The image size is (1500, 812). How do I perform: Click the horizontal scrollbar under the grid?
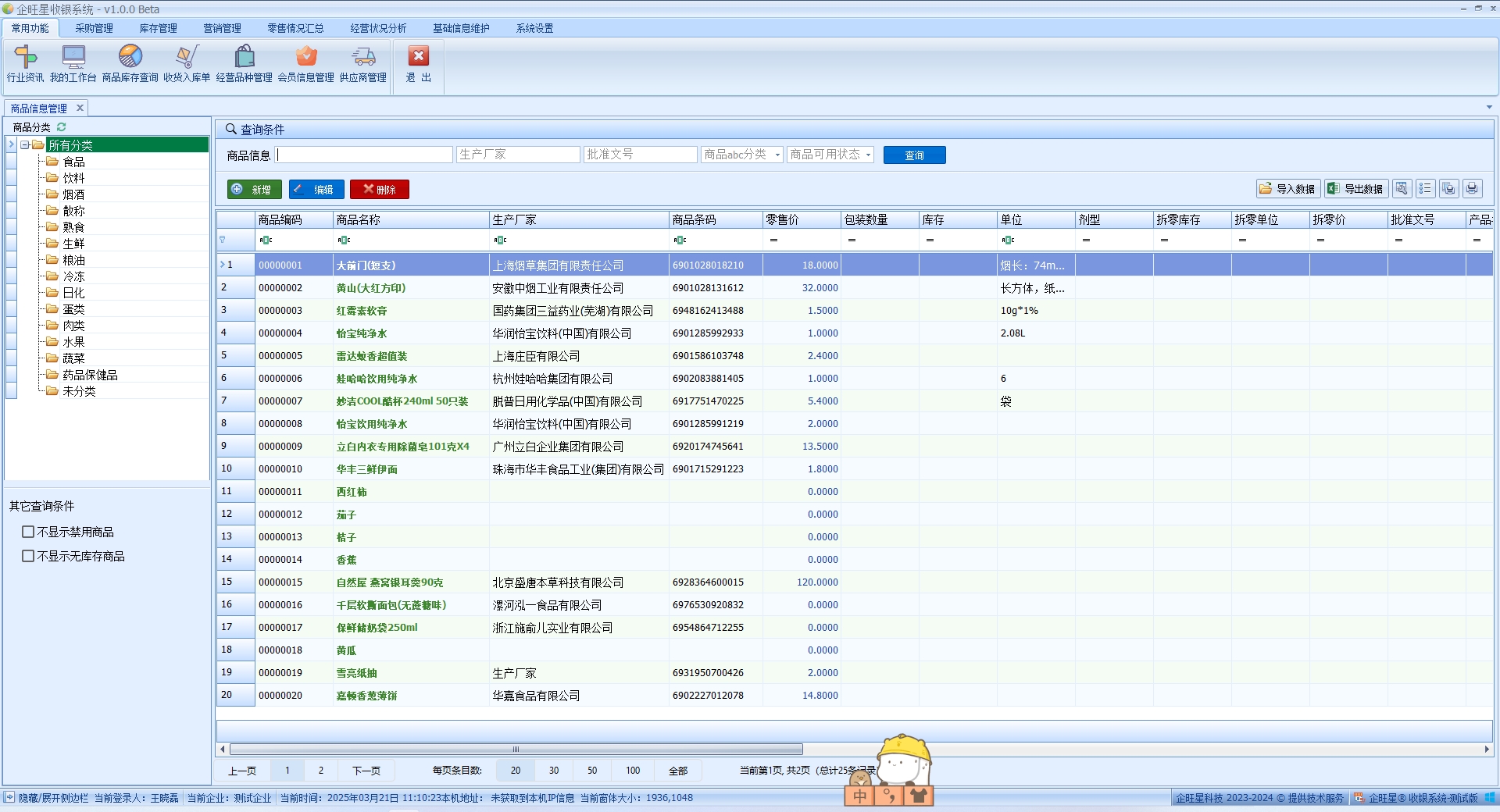click(516, 750)
